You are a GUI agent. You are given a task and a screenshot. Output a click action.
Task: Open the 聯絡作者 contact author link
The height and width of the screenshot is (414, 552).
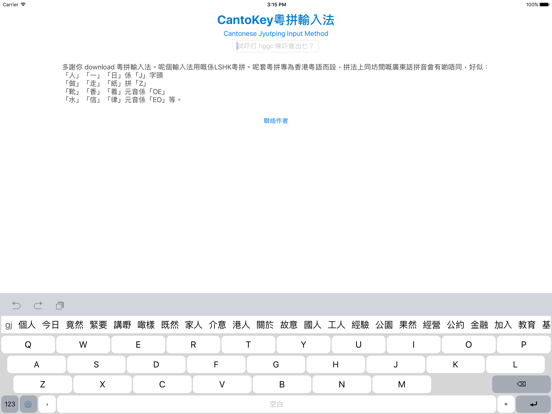[276, 121]
